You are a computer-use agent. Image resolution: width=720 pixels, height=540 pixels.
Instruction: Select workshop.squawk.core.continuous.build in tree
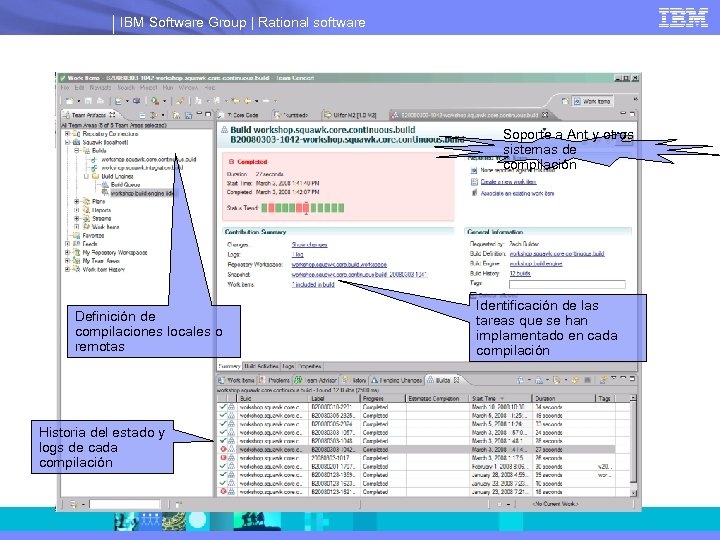[148, 159]
